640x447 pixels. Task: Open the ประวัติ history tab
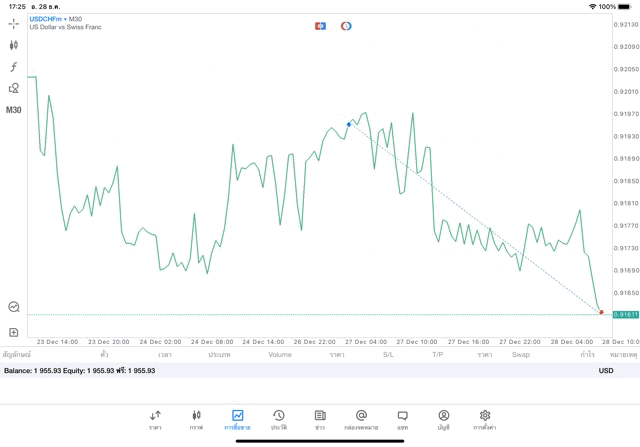[x=278, y=420]
